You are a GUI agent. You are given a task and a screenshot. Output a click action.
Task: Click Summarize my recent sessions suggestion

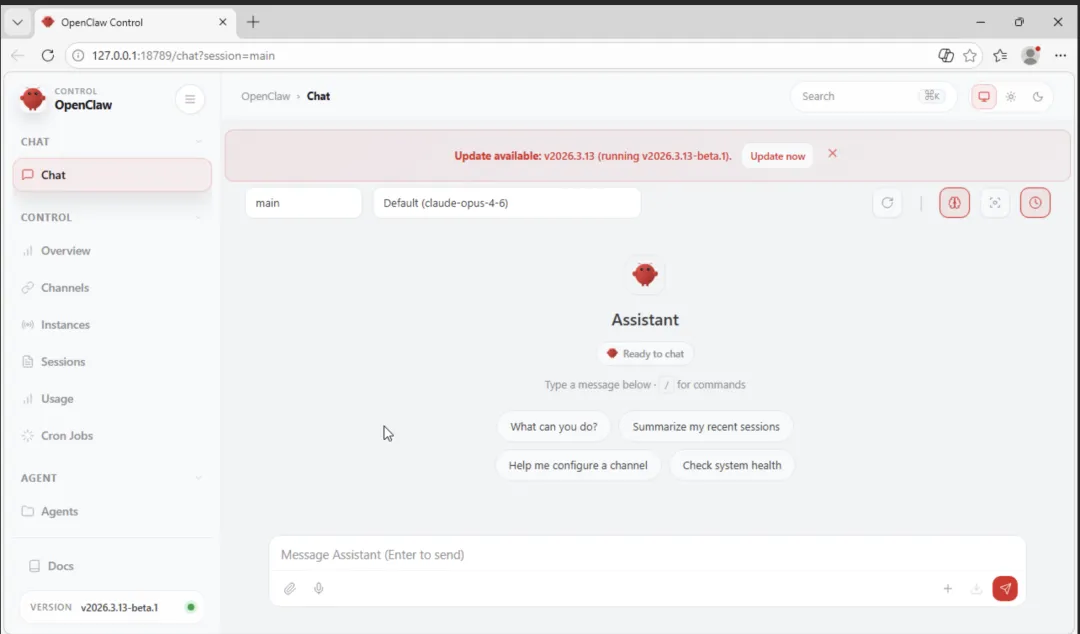click(x=706, y=427)
